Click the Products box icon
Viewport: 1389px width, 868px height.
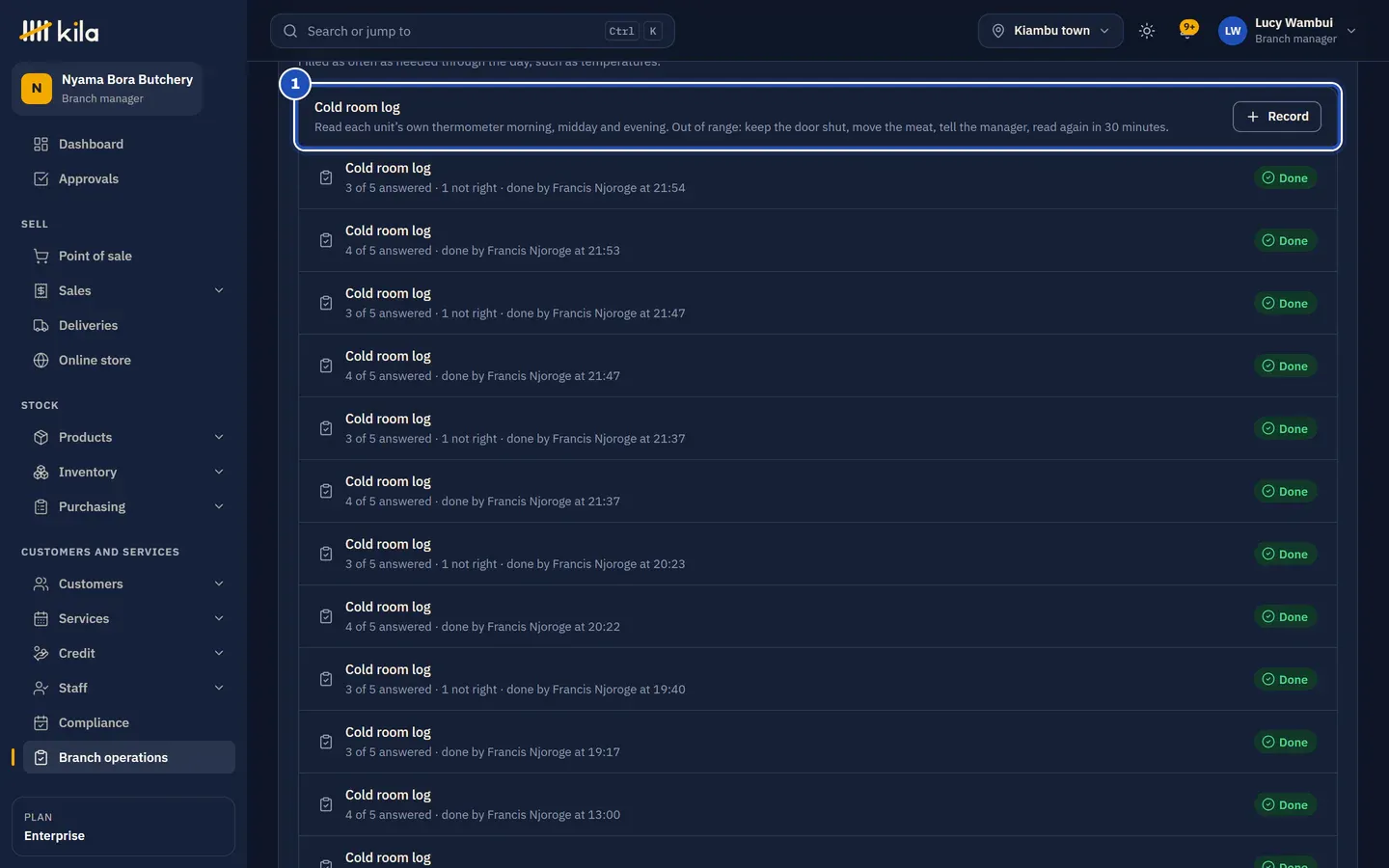click(41, 437)
